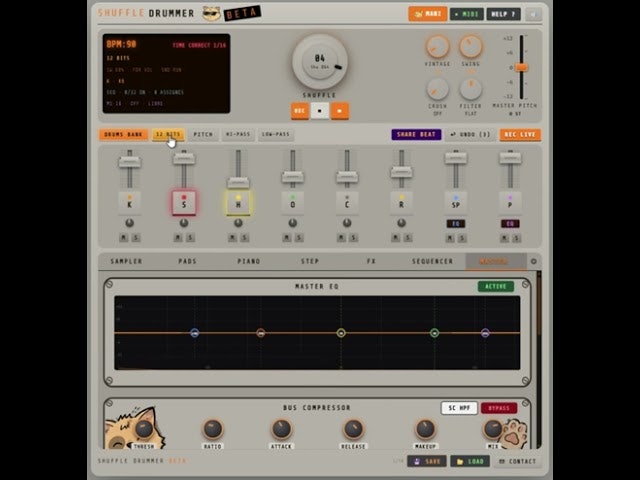The width and height of the screenshot is (640, 480).
Task: Click the blue EQ band node
Action: 195,333
